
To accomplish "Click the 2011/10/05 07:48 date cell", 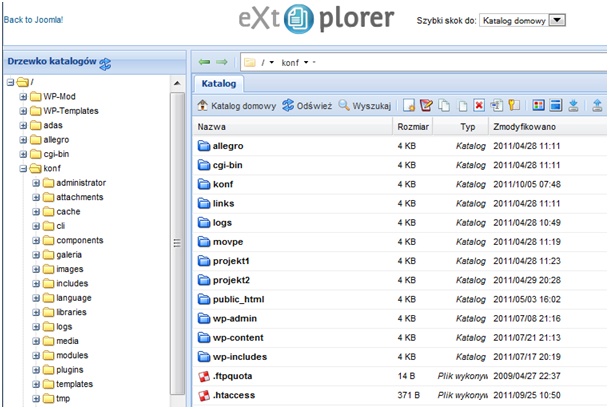I will tap(527, 184).
